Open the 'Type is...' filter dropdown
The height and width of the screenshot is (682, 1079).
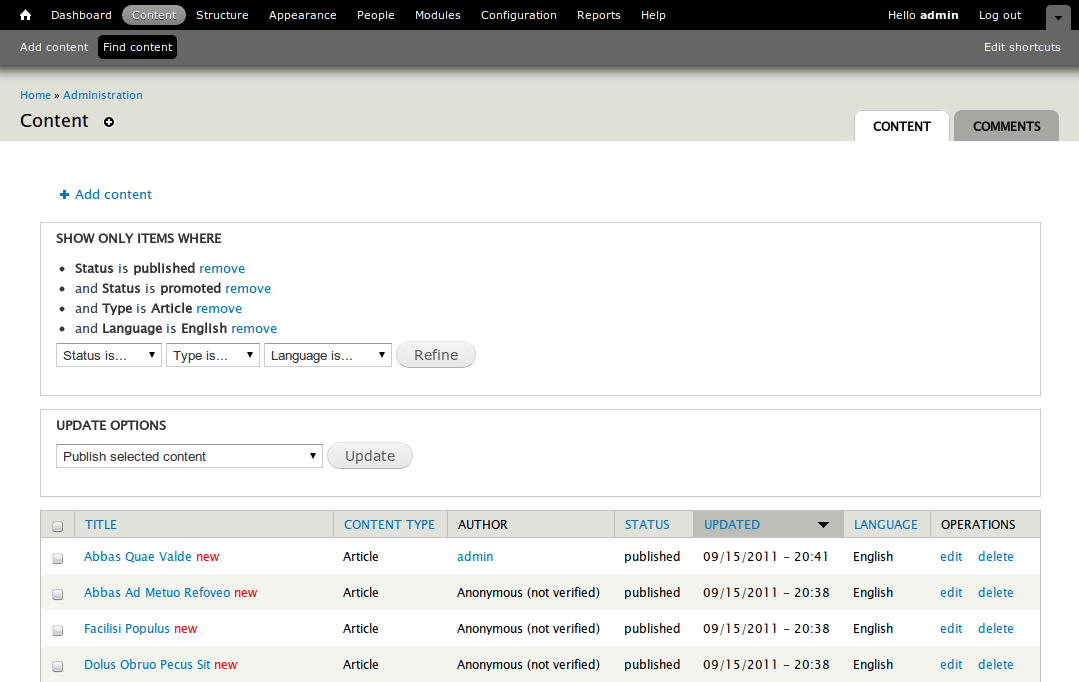(213, 355)
